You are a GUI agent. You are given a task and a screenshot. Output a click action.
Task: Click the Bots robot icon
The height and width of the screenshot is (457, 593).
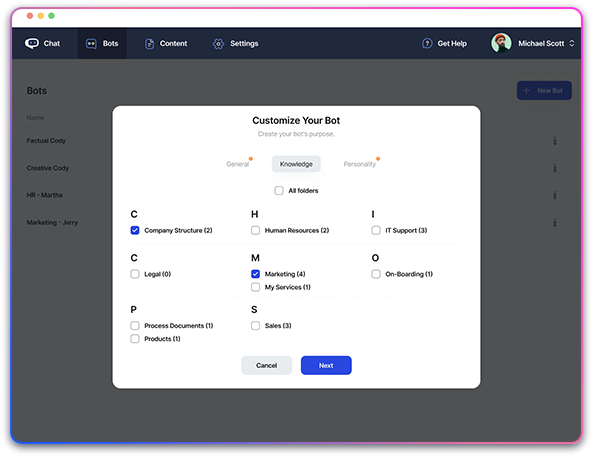pos(91,44)
